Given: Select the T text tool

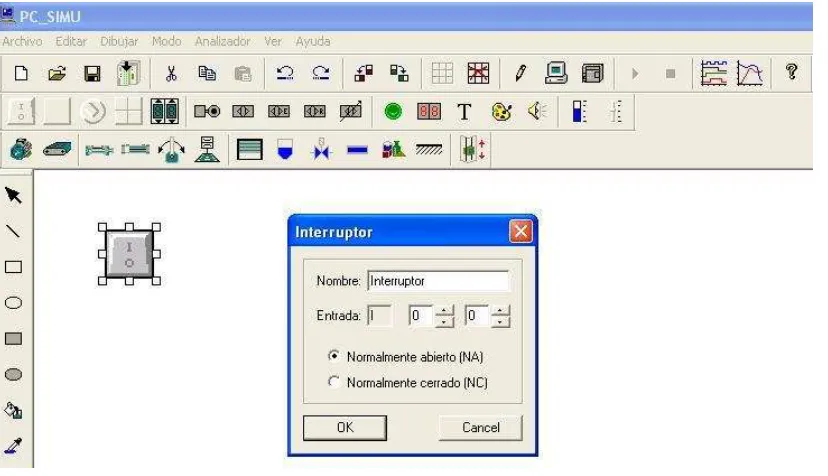Looking at the screenshot, I should (464, 111).
